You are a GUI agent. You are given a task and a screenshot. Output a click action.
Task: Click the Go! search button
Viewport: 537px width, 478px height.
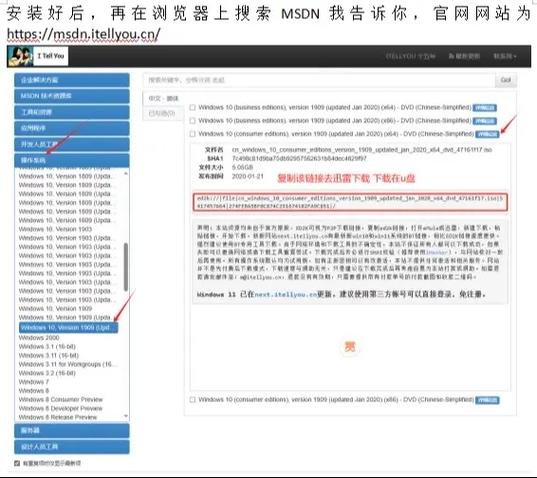(x=506, y=80)
